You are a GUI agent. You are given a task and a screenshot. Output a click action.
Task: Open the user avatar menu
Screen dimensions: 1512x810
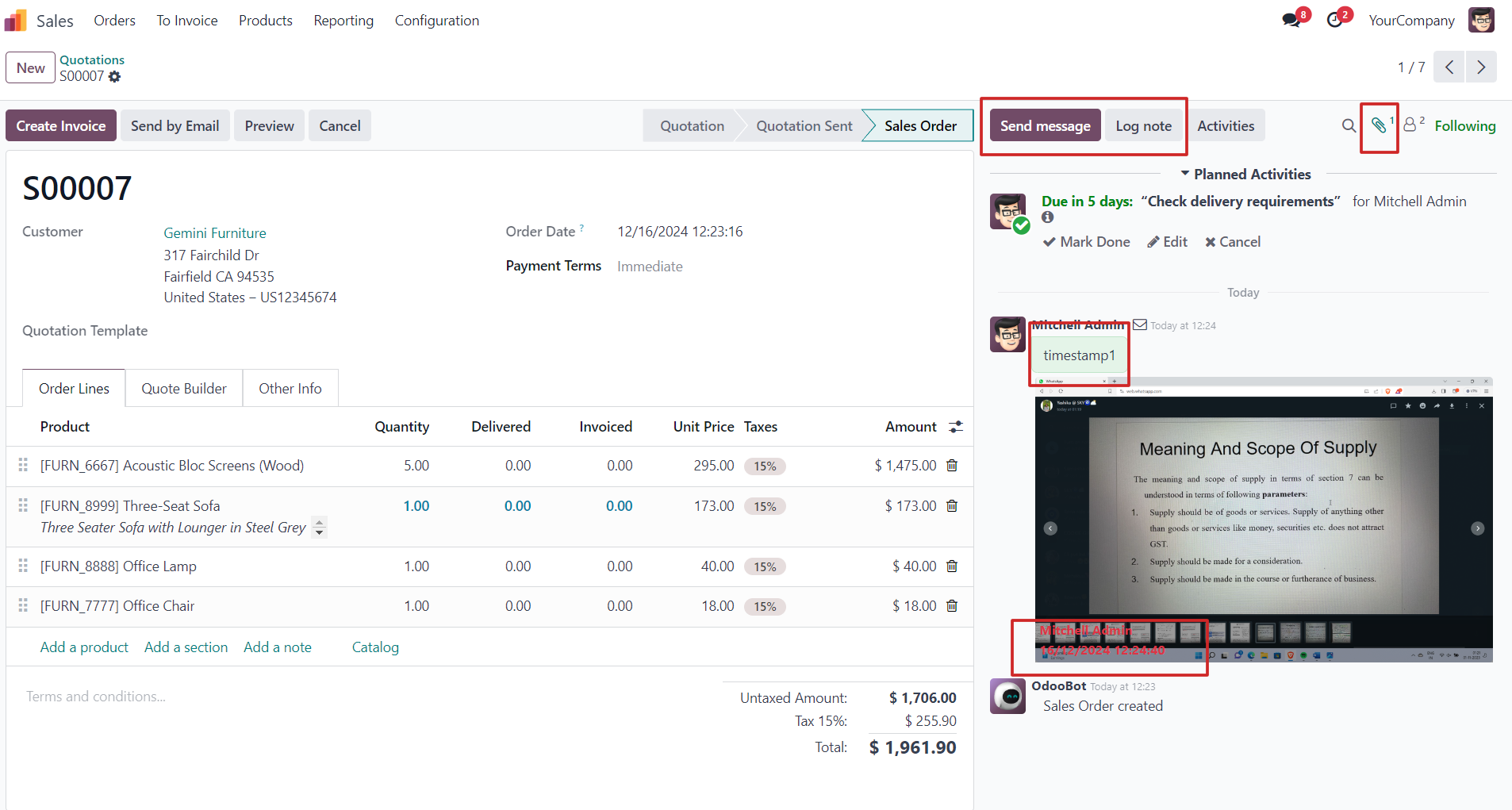1481,20
